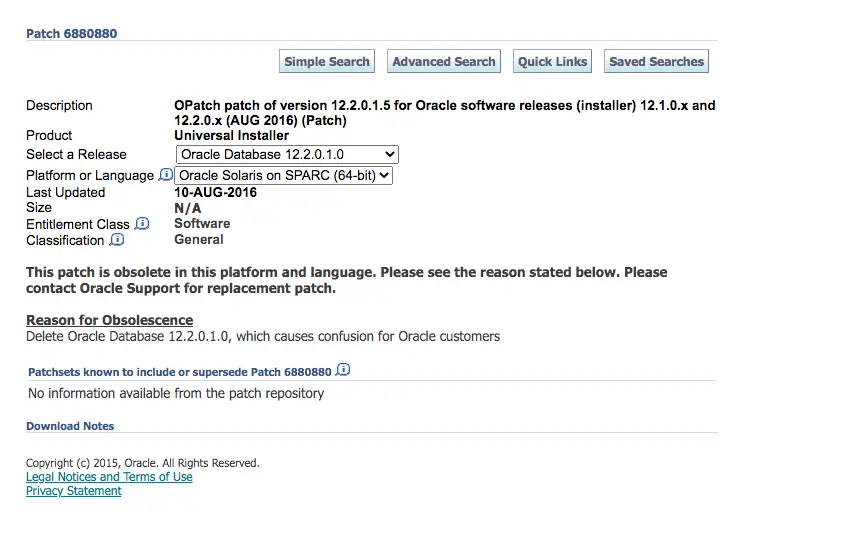846x548 pixels.
Task: Click the Download Notes section heading
Action: [70, 426]
